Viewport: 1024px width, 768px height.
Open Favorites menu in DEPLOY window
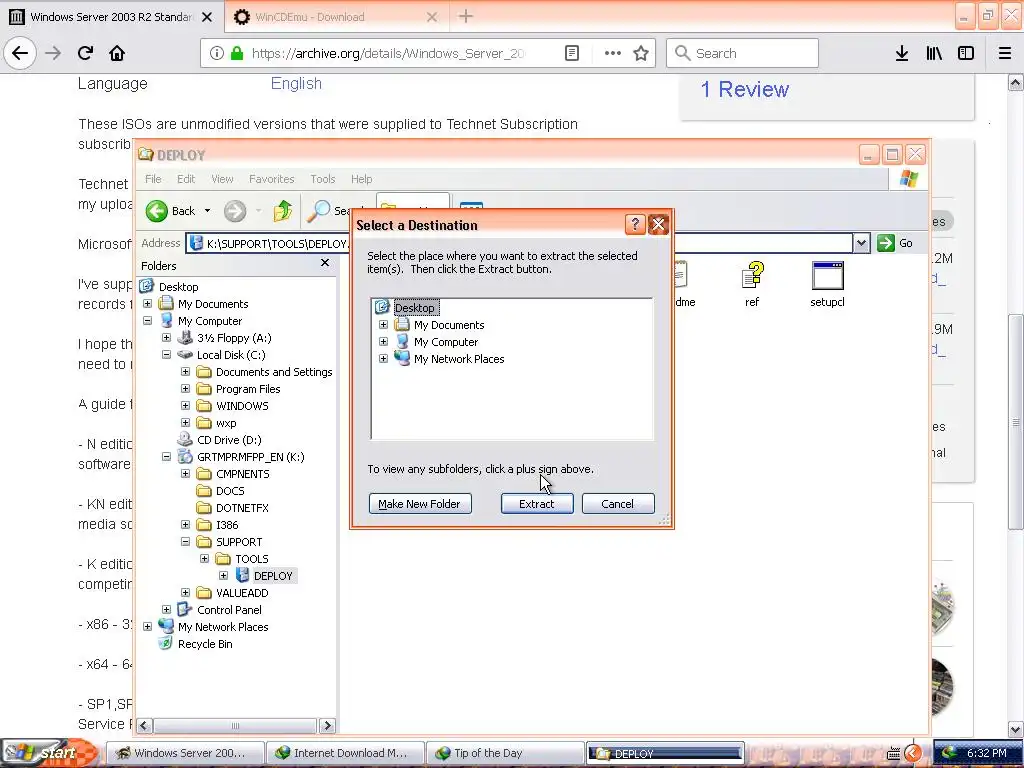tap(272, 179)
